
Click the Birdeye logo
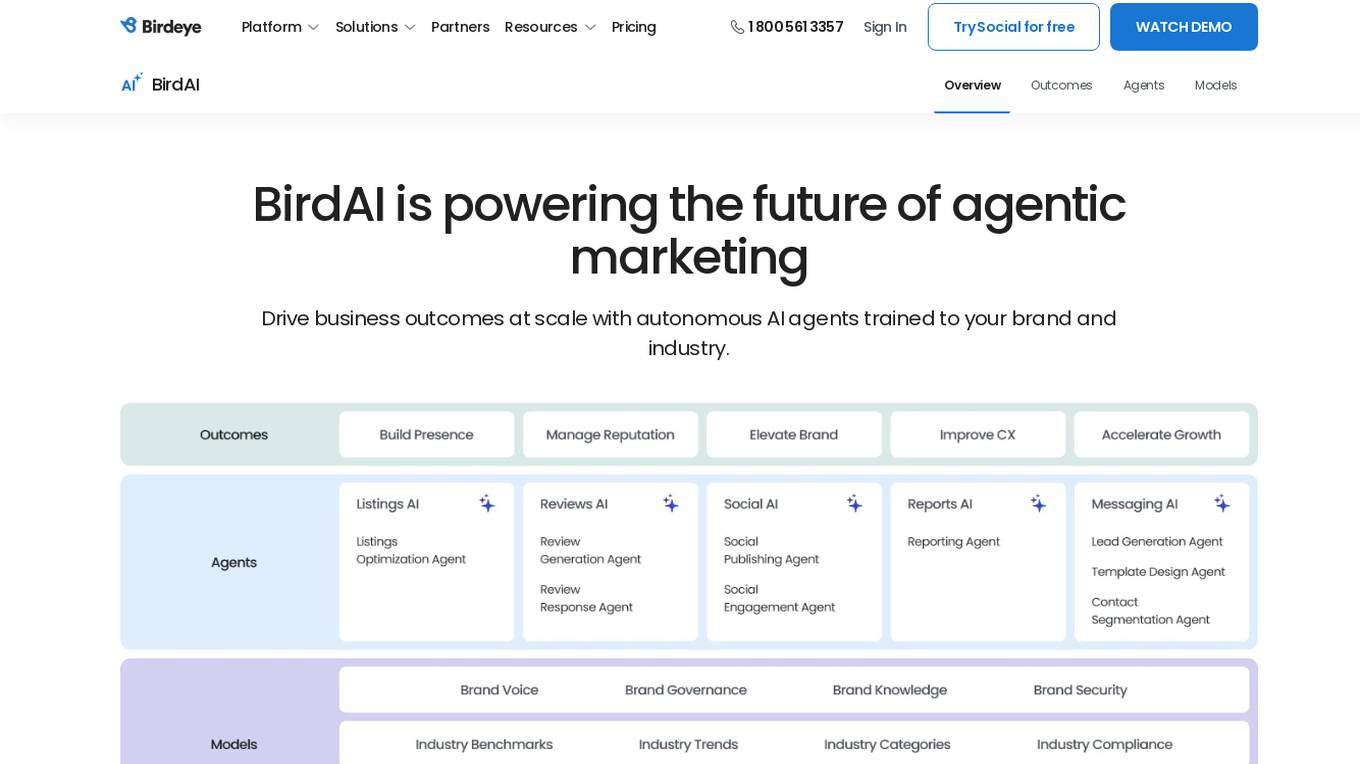click(160, 27)
